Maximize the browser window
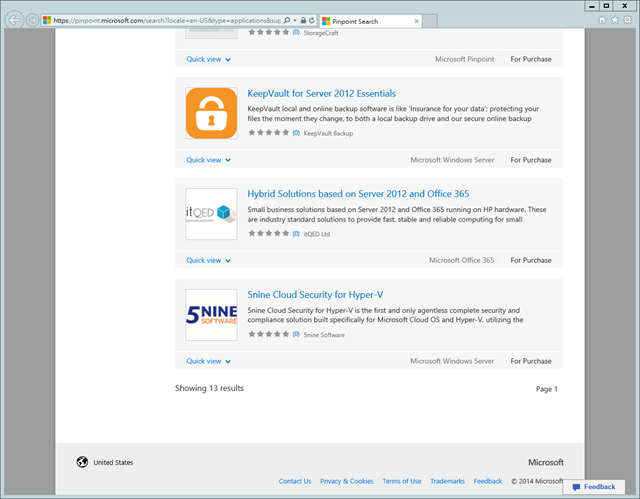640x499 pixels. click(607, 6)
